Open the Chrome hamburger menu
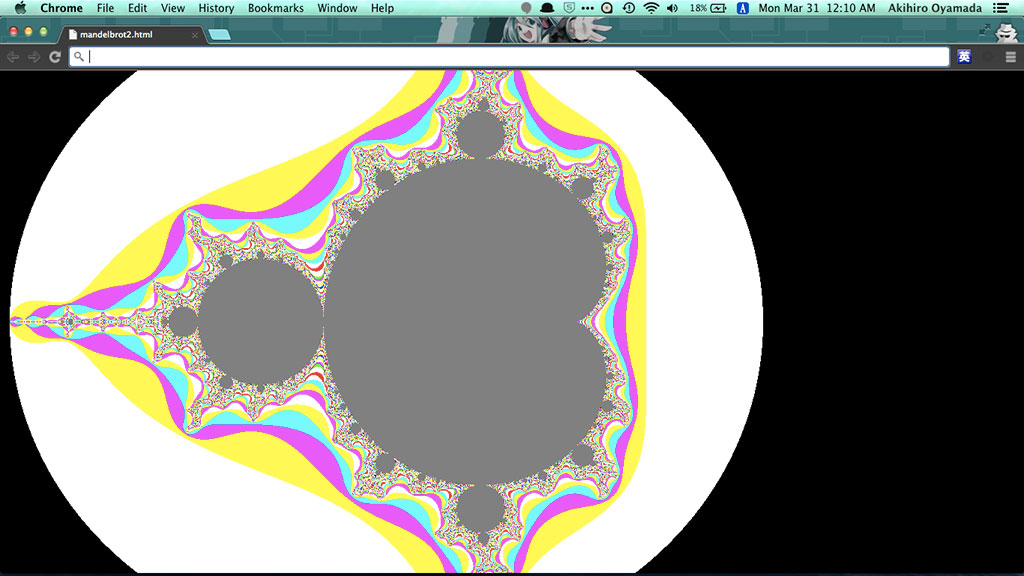The width and height of the screenshot is (1024, 576). [1011, 57]
